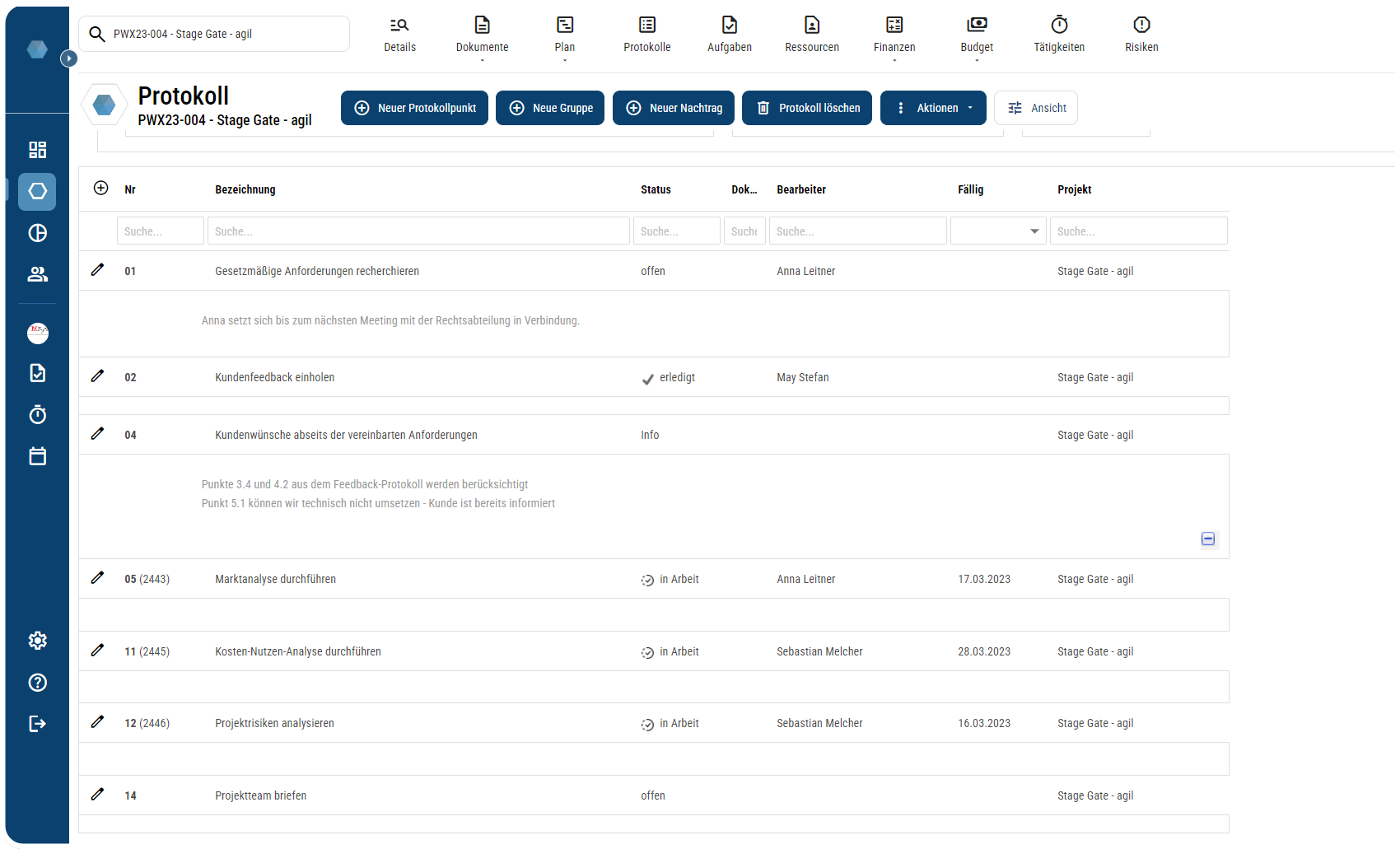
Task: Open the calendar icon in the sidebar
Action: click(37, 456)
